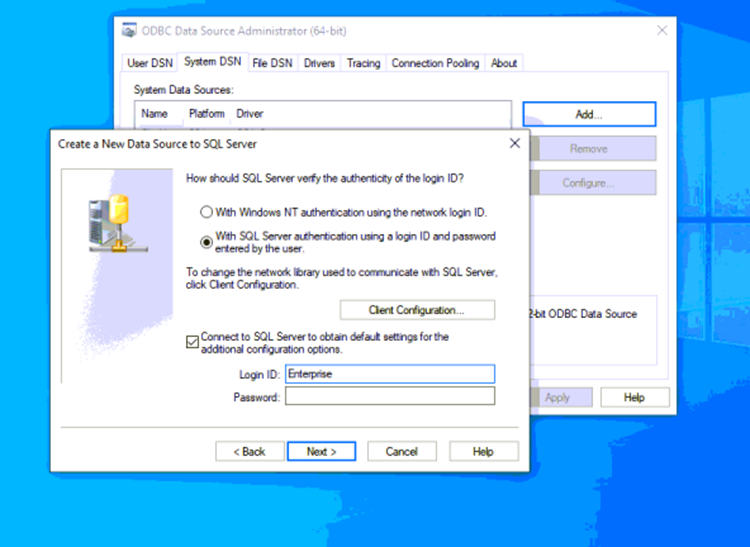The height and width of the screenshot is (547, 750).
Task: Go to the File DSN tab
Action: click(272, 63)
